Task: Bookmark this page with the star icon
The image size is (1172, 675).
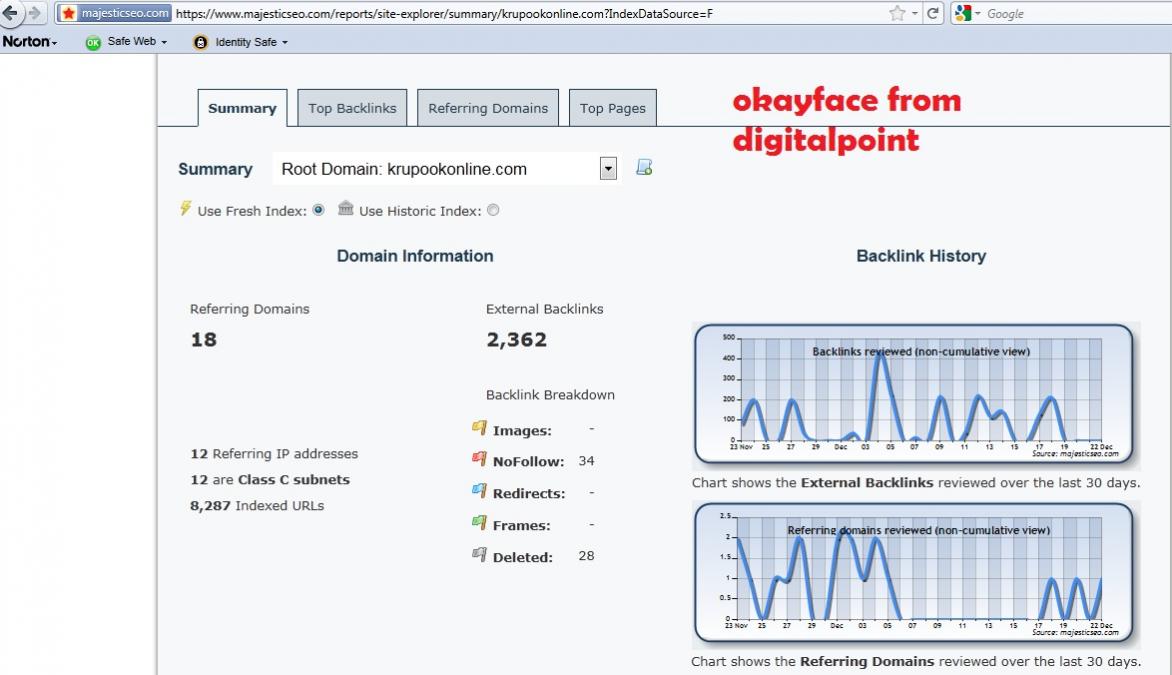Action: click(x=897, y=13)
